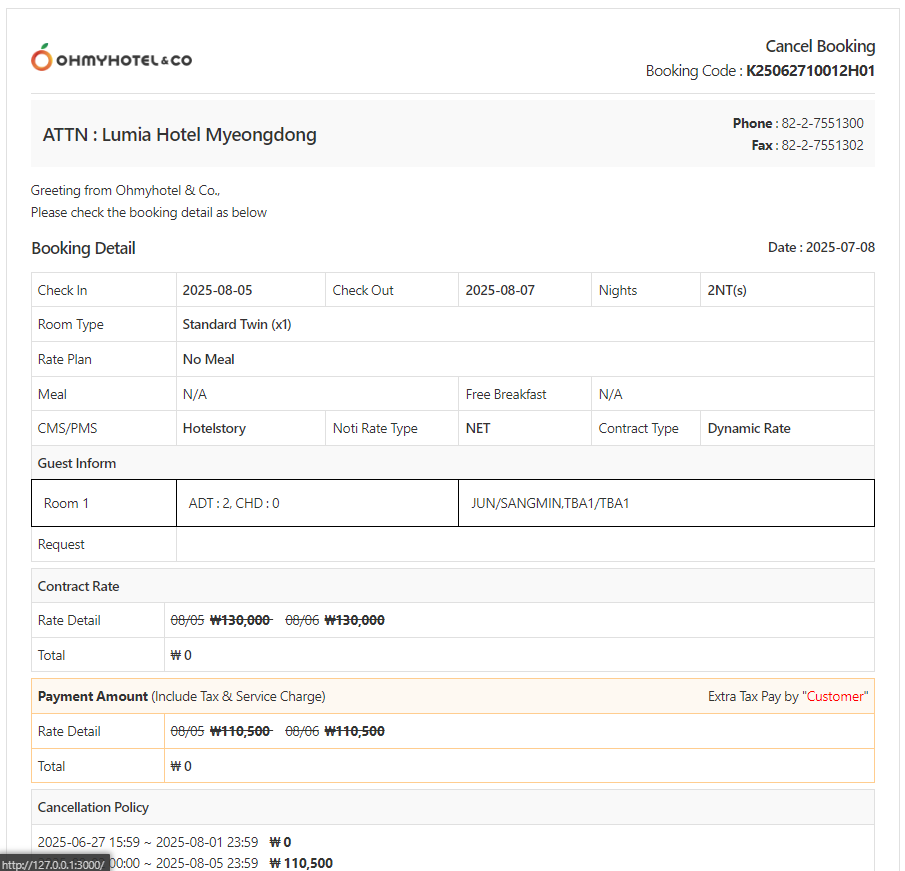Click the 2NT(s) nights value
The image size is (905, 871).
click(x=727, y=290)
